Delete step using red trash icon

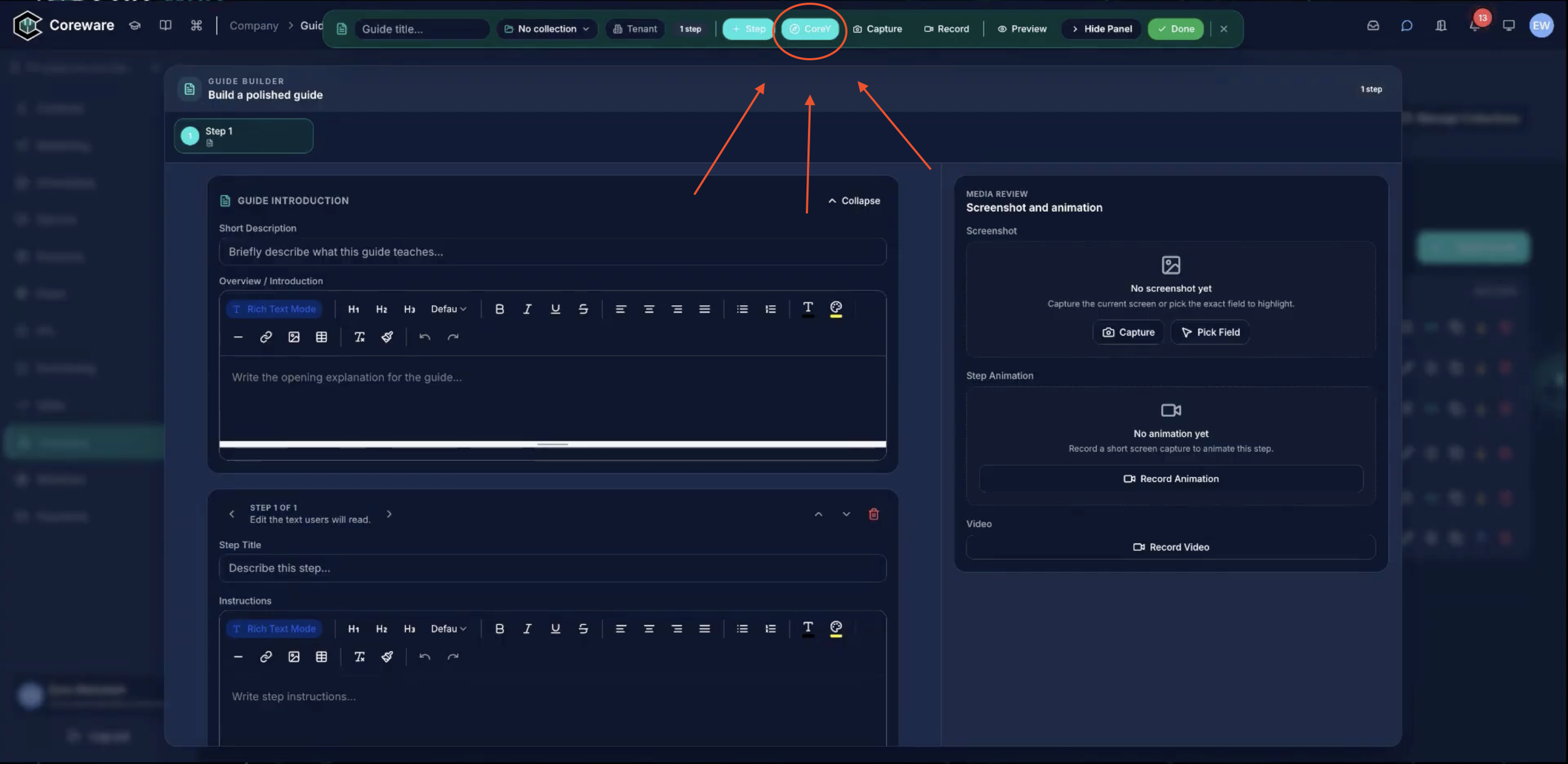click(874, 514)
